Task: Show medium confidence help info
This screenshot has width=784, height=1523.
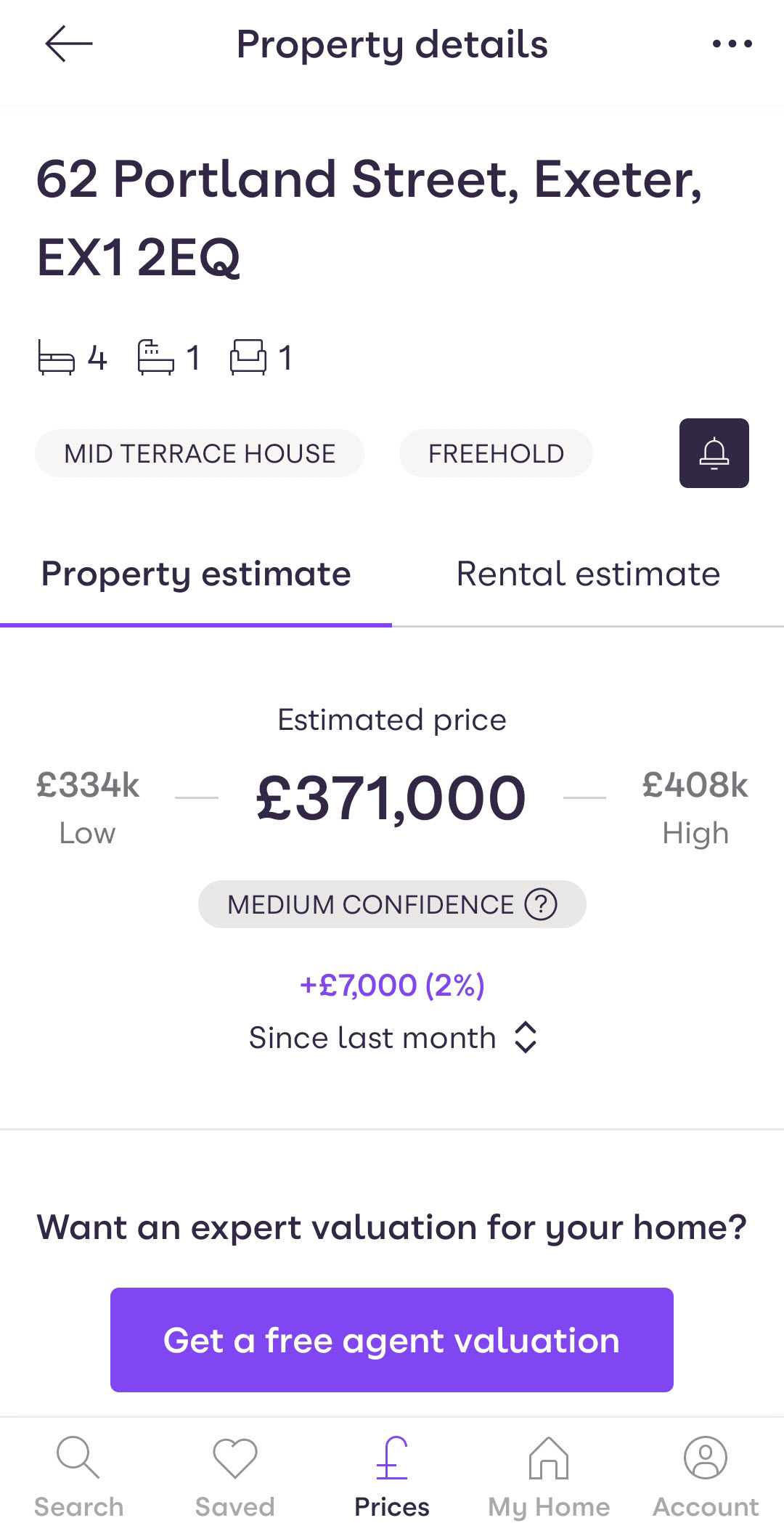Action: (x=541, y=904)
